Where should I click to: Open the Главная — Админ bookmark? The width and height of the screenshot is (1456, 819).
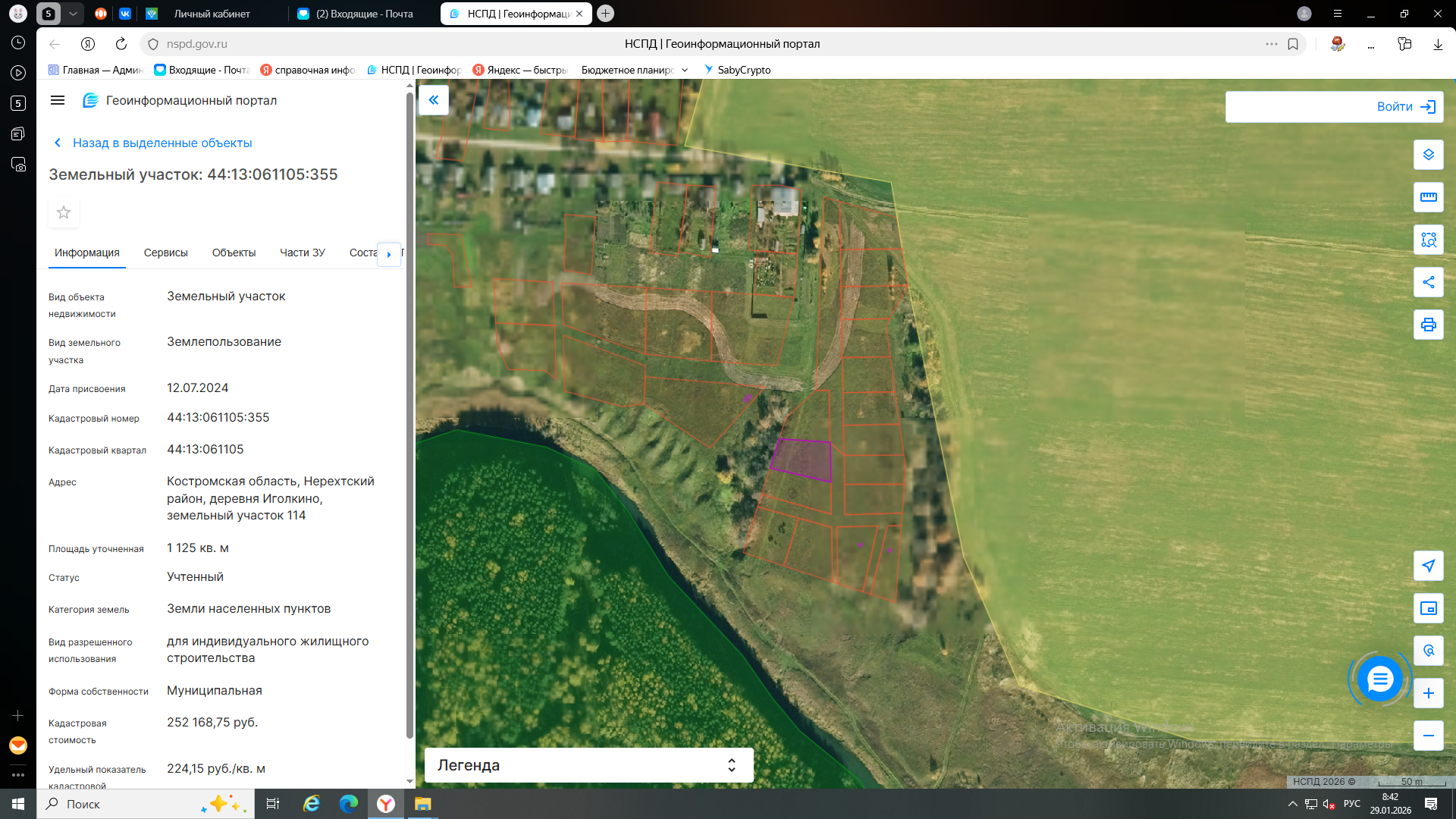(96, 70)
